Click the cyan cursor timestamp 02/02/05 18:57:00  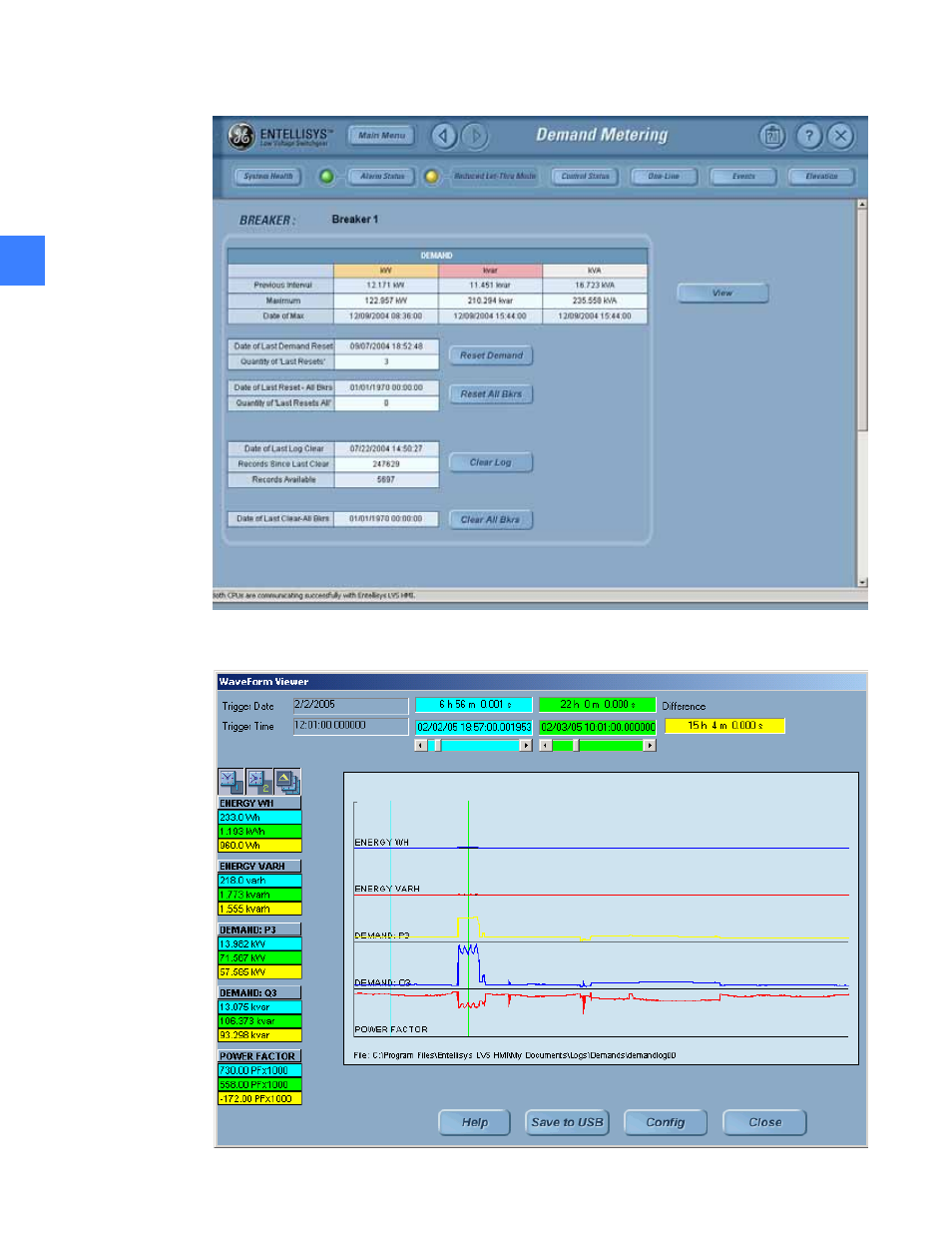[474, 727]
